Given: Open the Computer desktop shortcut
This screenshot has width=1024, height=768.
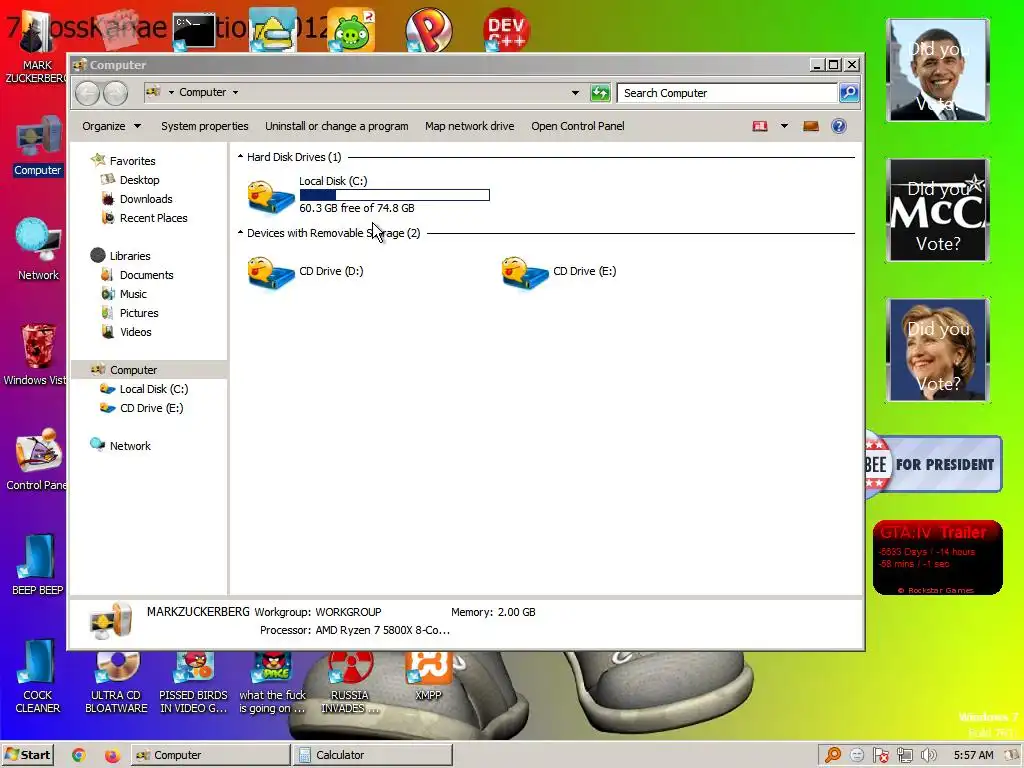Looking at the screenshot, I should 38,146.
